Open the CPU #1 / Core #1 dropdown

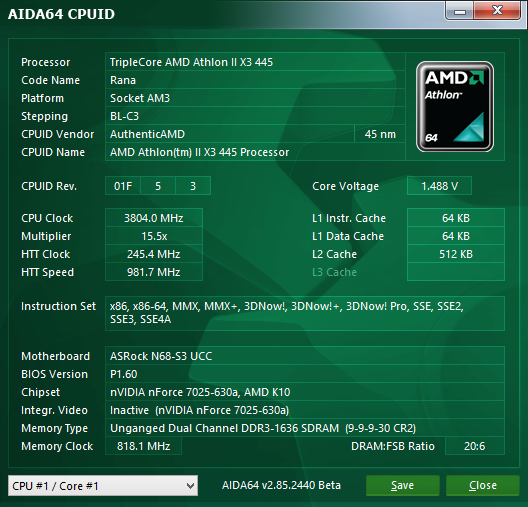(x=103, y=485)
